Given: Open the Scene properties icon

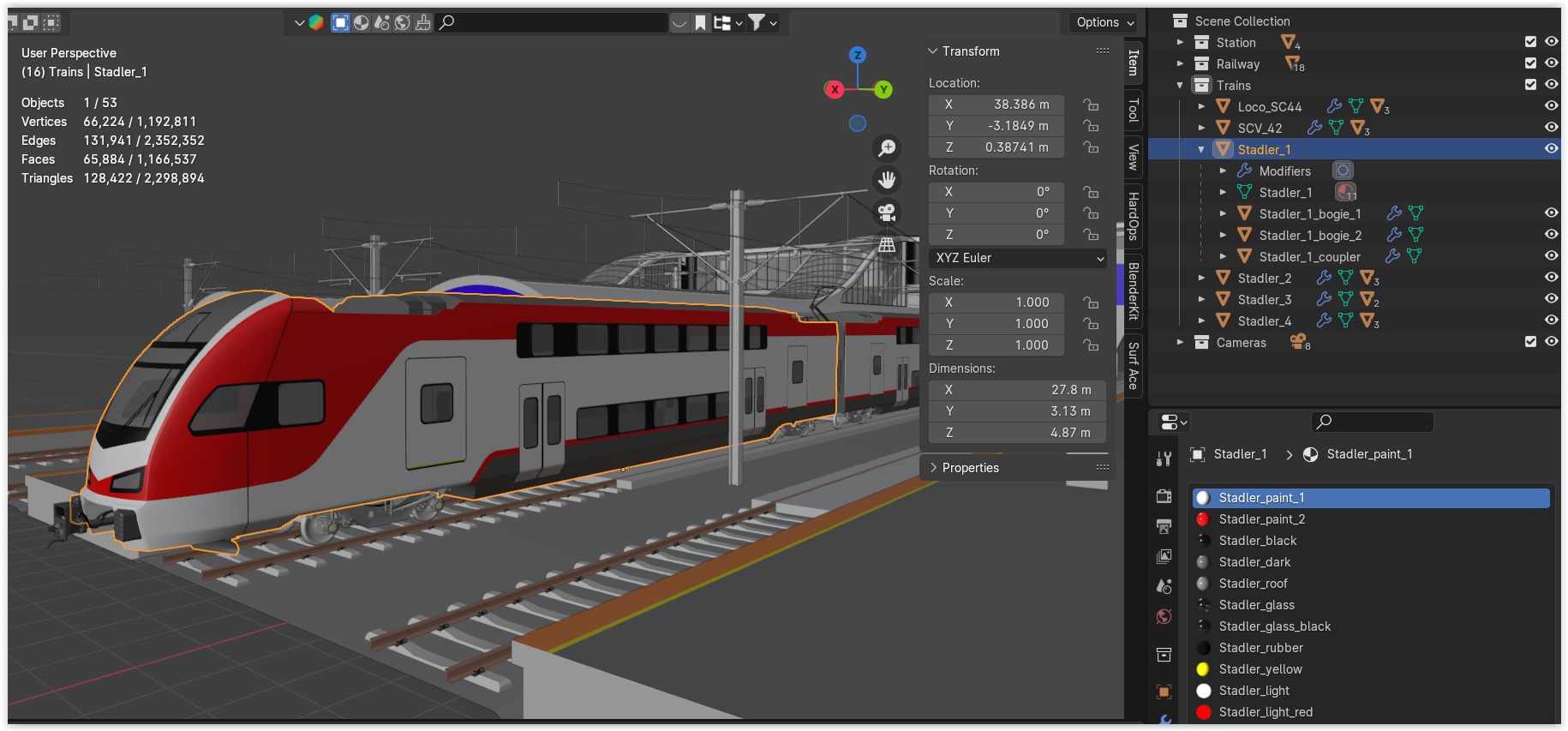Looking at the screenshot, I should pos(1164,586).
